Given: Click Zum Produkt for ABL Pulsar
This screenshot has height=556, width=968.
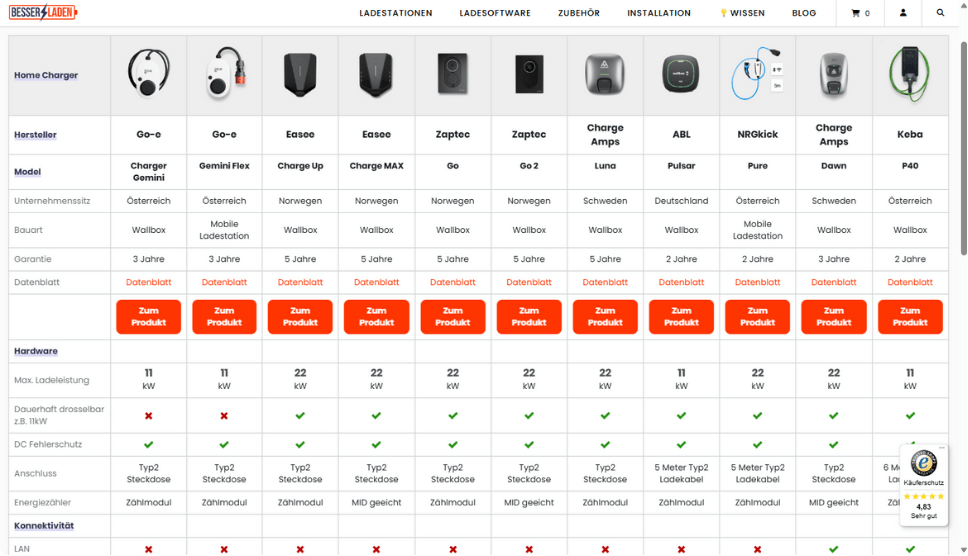Looking at the screenshot, I should coord(681,317).
